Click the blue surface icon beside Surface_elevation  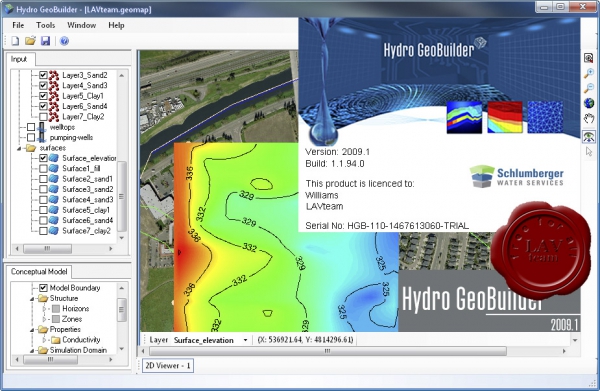click(x=54, y=158)
